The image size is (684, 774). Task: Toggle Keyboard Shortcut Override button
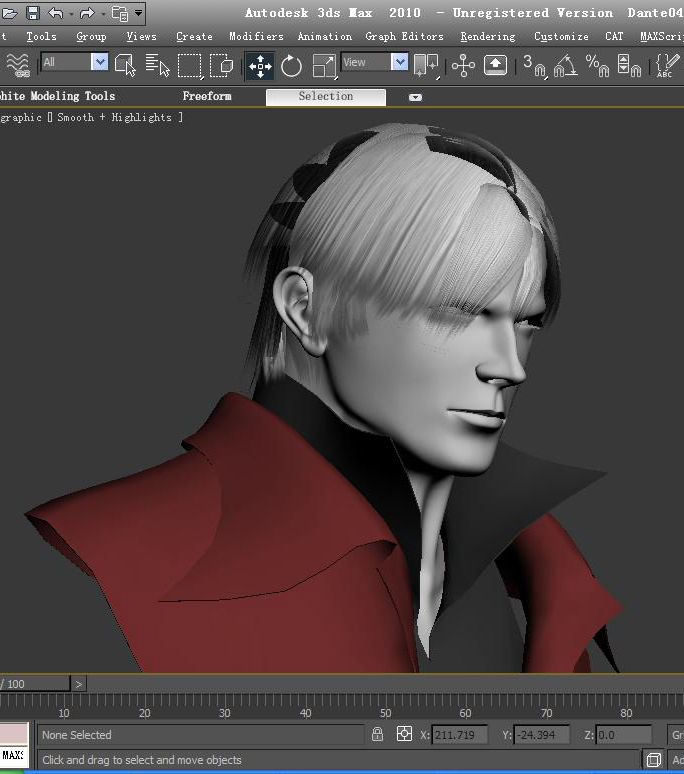[x=495, y=65]
